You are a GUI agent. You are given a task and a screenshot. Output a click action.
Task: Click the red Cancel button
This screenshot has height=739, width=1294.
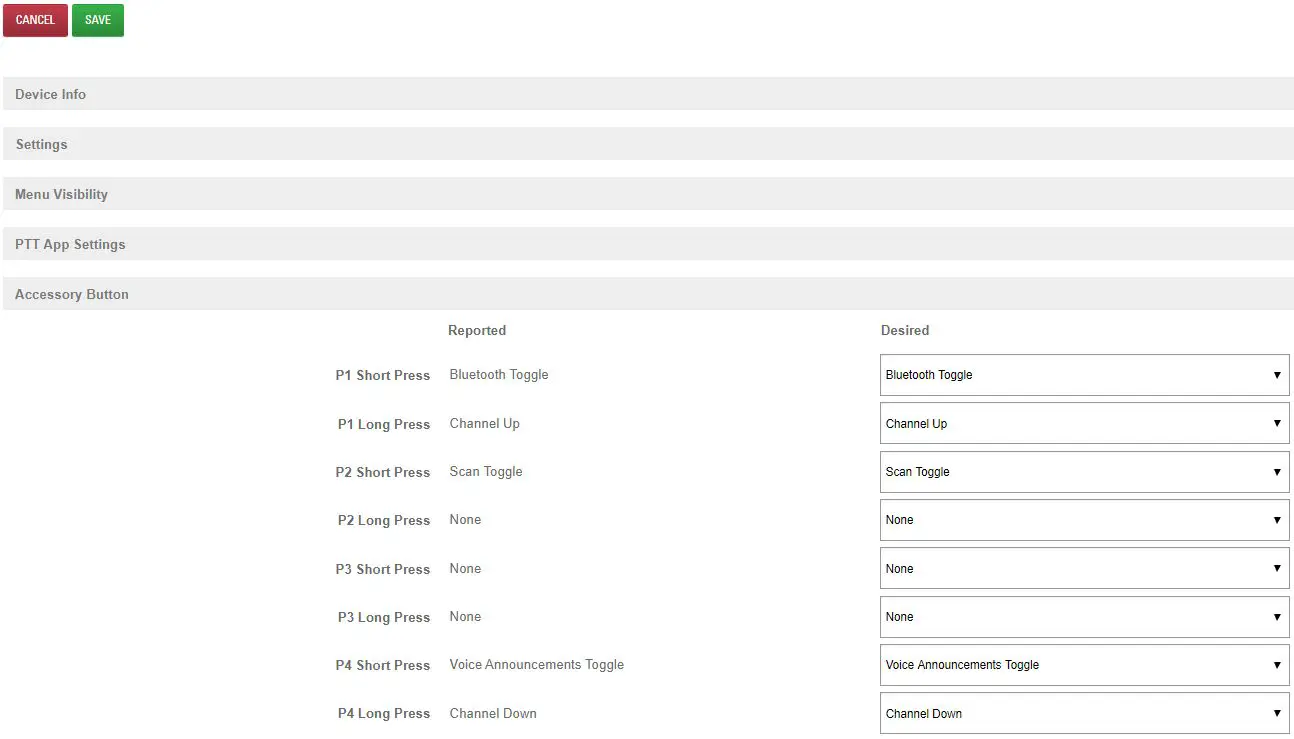tap(35, 20)
